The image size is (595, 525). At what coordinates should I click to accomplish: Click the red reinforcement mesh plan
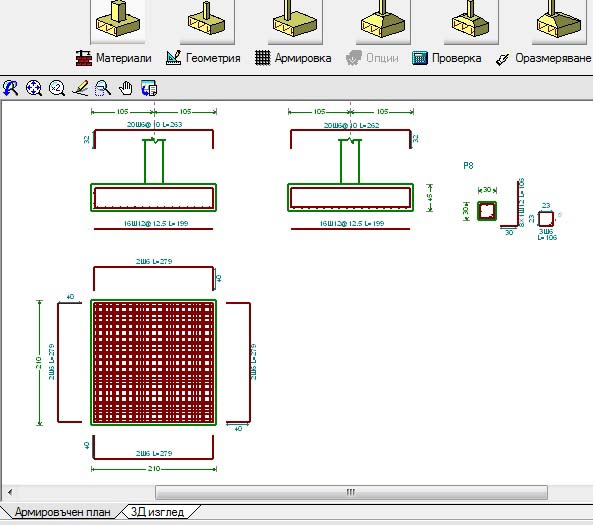pyautogui.click(x=154, y=362)
